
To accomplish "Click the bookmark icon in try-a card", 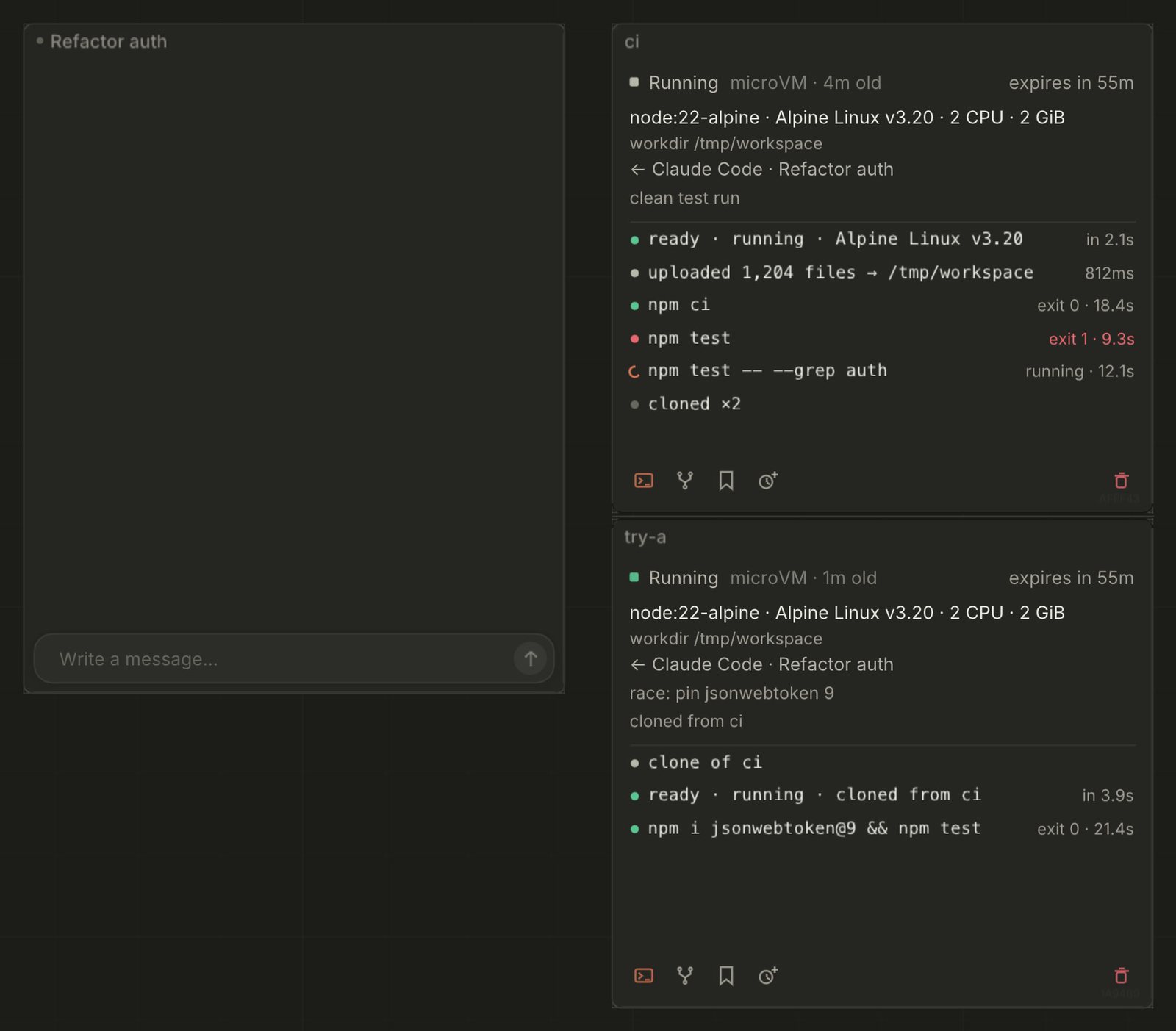I will [x=726, y=976].
